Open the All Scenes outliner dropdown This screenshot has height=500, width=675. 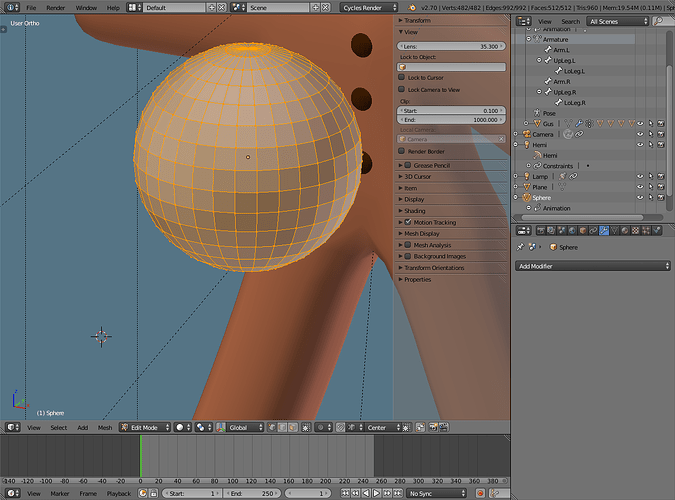pos(617,21)
